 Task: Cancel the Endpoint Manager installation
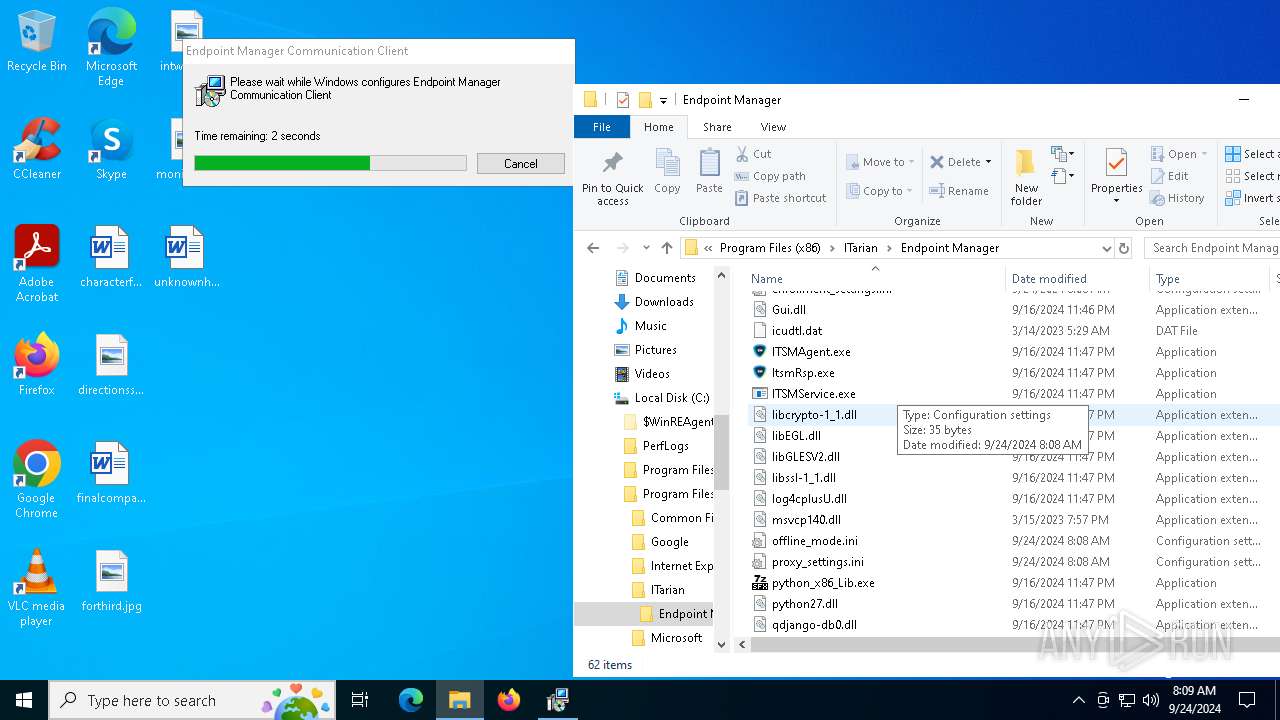[520, 163]
